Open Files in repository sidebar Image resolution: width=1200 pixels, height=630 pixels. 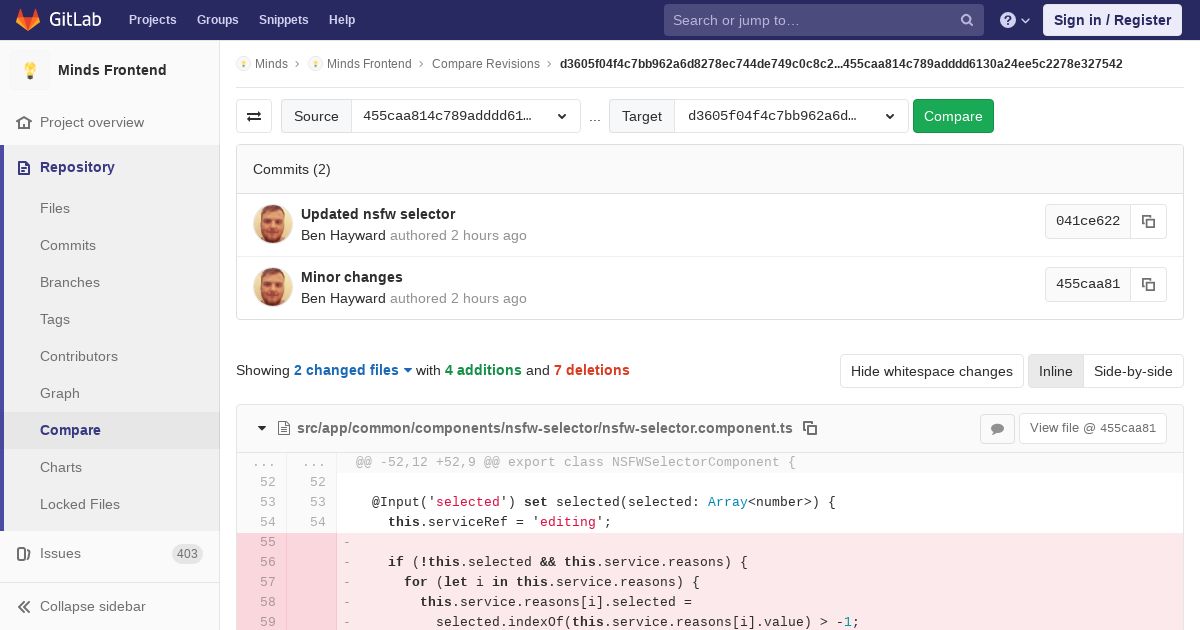tap(55, 208)
